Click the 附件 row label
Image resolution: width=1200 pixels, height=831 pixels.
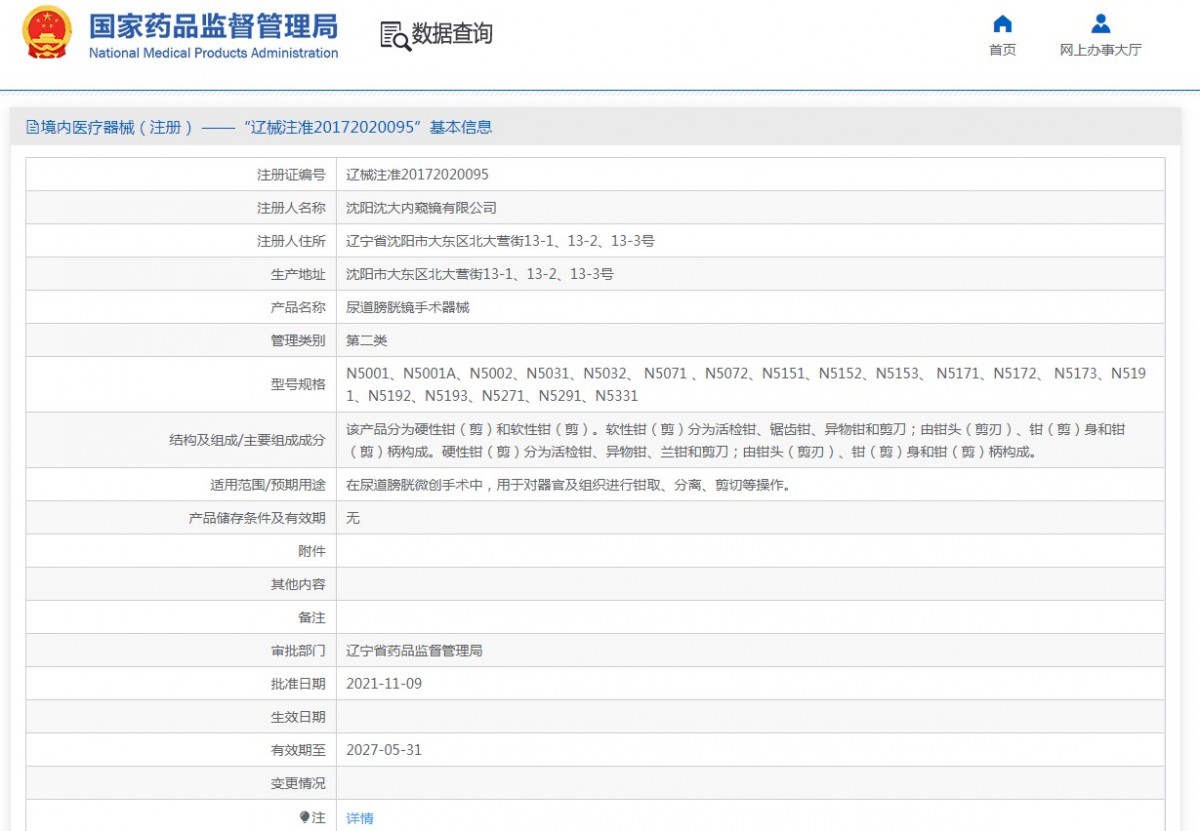(312, 551)
